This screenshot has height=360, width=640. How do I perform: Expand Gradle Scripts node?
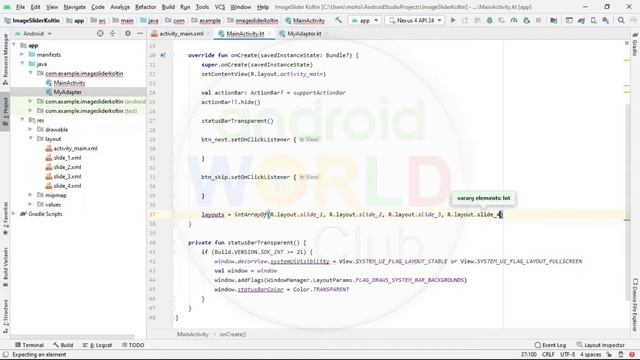(x=15, y=213)
